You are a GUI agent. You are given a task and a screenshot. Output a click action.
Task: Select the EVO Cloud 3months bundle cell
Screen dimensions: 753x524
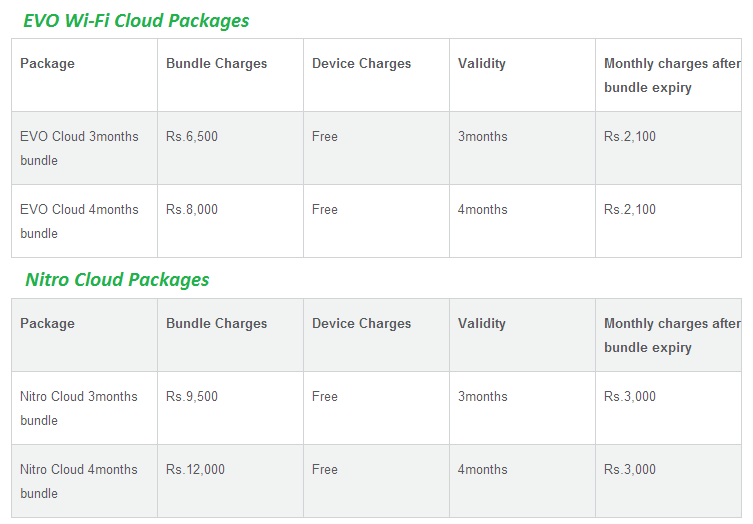click(85, 148)
